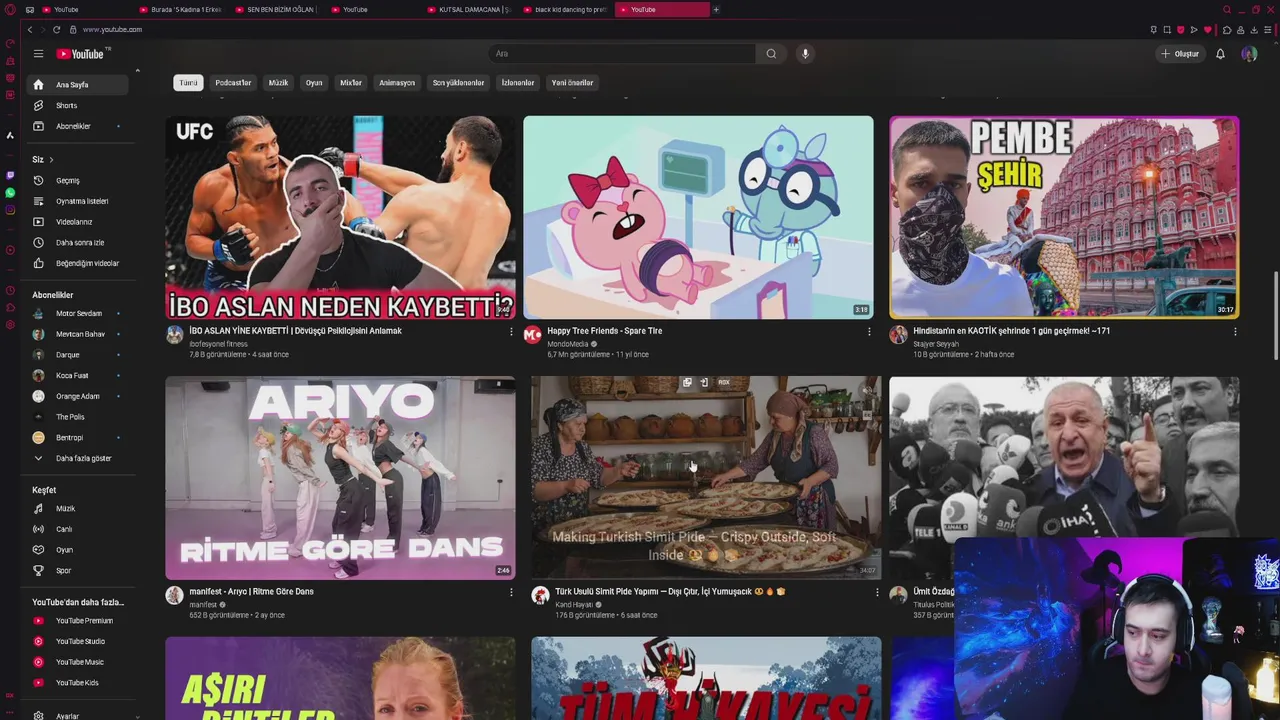This screenshot has height=720, width=1280.
Task: Open options menu for İBO ASLAN video
Action: pyautogui.click(x=511, y=331)
